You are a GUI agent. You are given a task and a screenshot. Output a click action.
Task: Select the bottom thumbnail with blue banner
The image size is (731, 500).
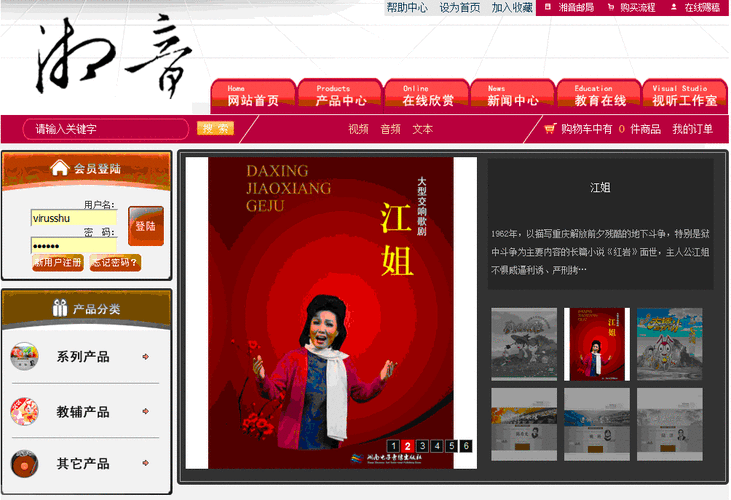tap(597, 424)
